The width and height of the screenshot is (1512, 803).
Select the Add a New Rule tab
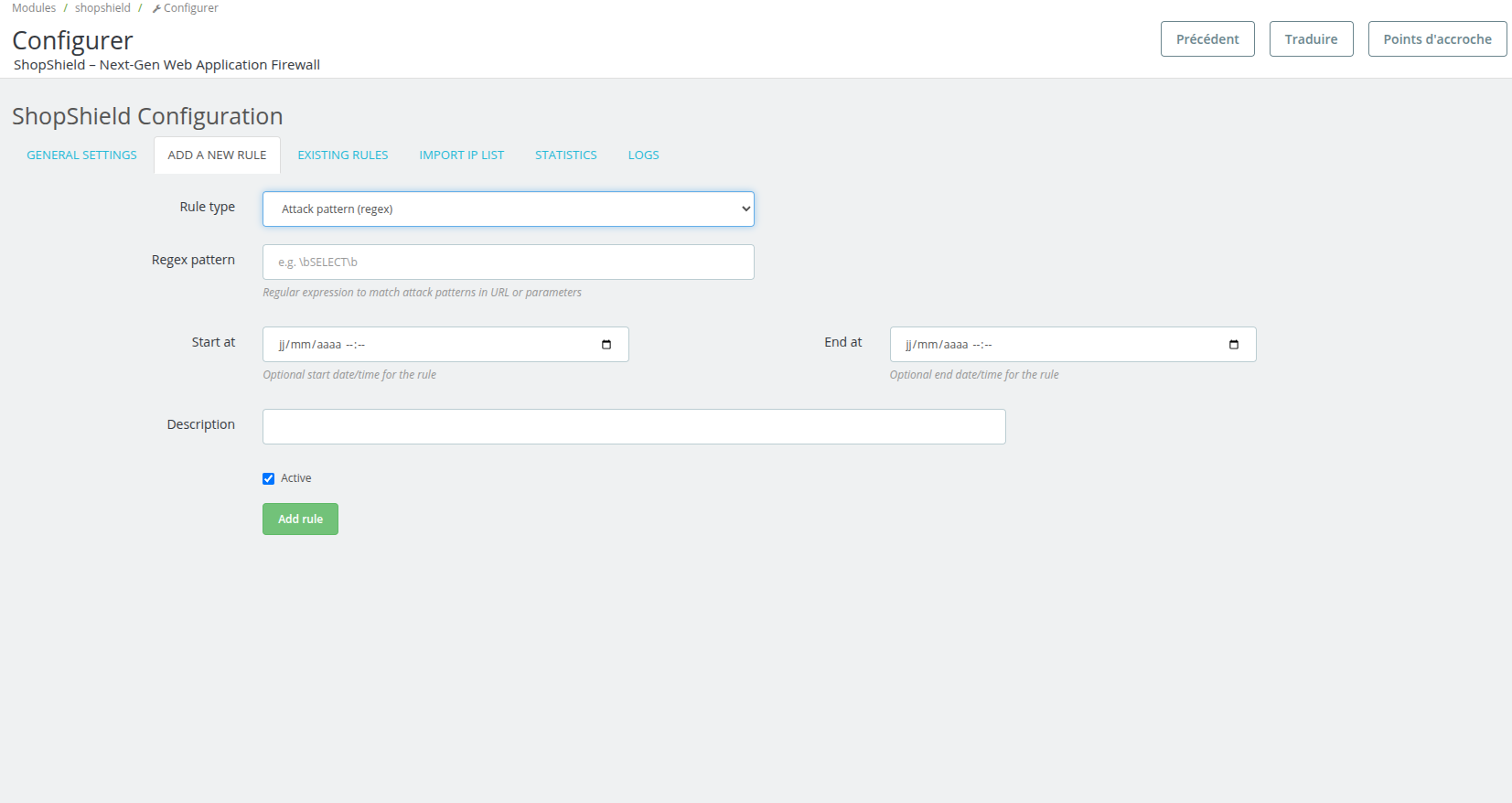pos(217,155)
